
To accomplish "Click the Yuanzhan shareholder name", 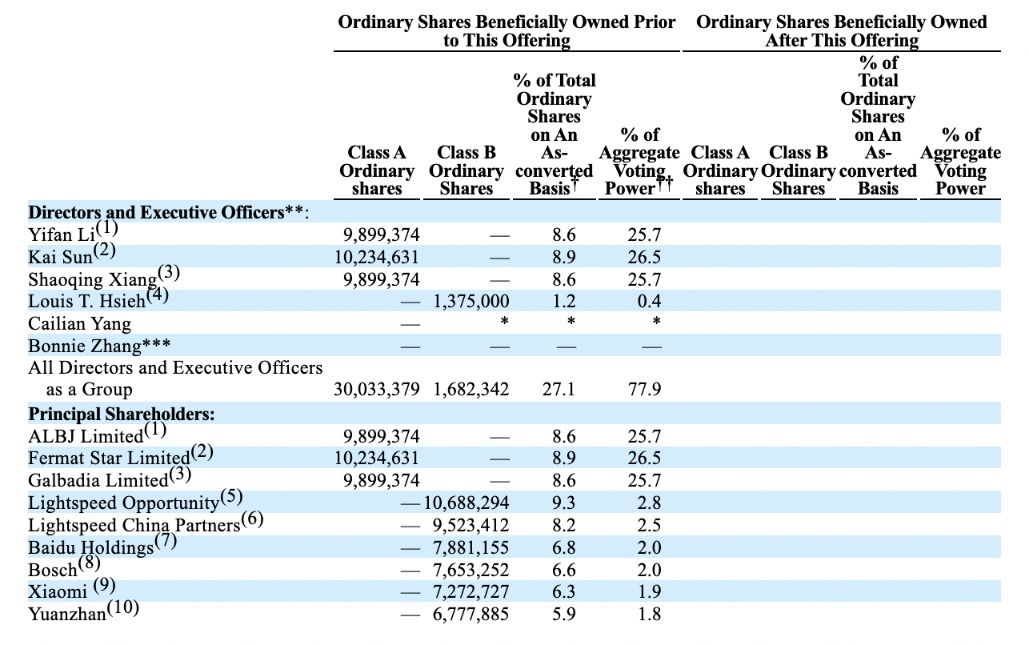I will pos(67,614).
